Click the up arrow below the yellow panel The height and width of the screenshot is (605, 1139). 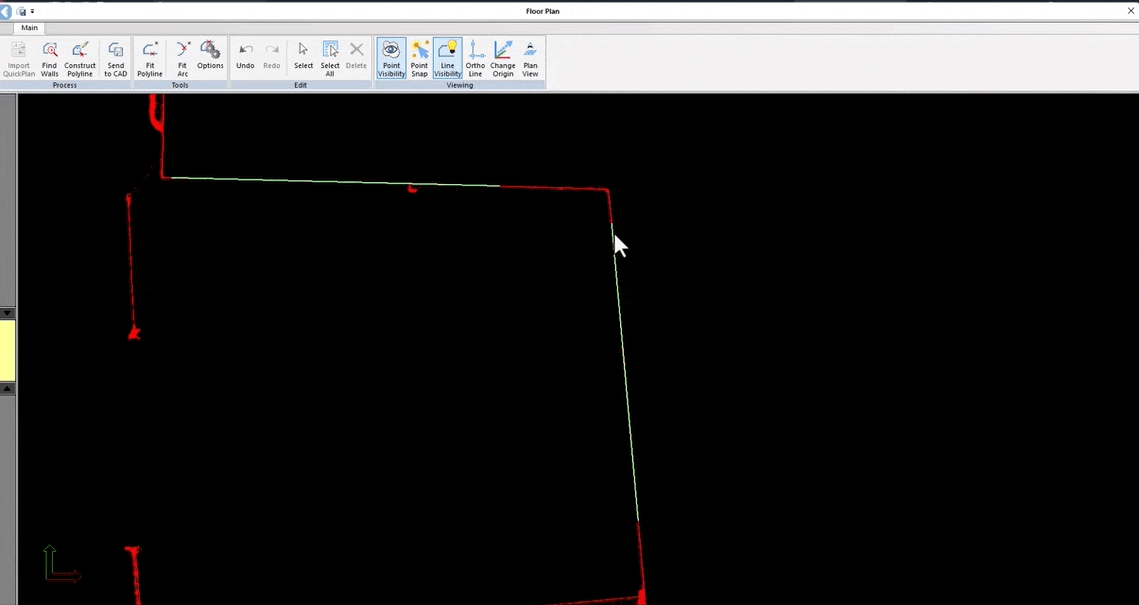[x=7, y=388]
